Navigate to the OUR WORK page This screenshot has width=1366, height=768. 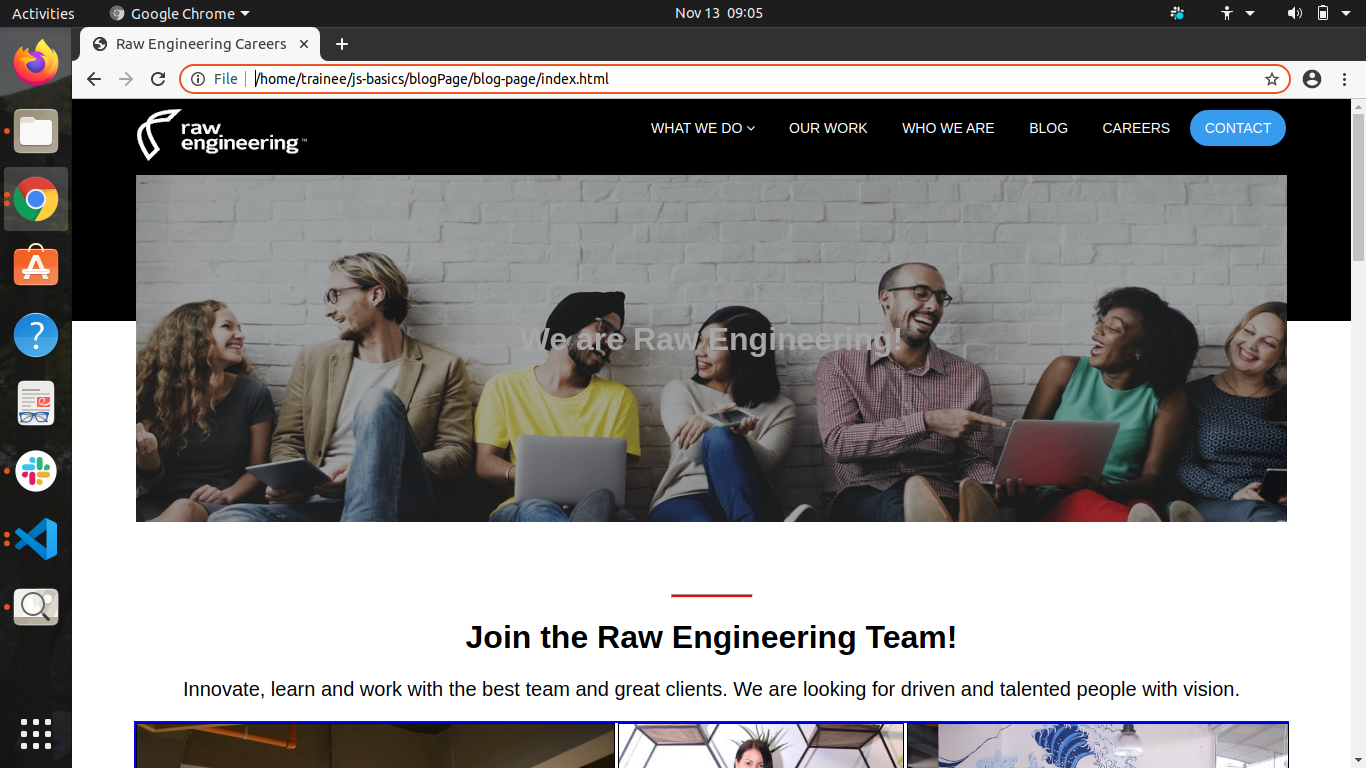[x=828, y=128]
